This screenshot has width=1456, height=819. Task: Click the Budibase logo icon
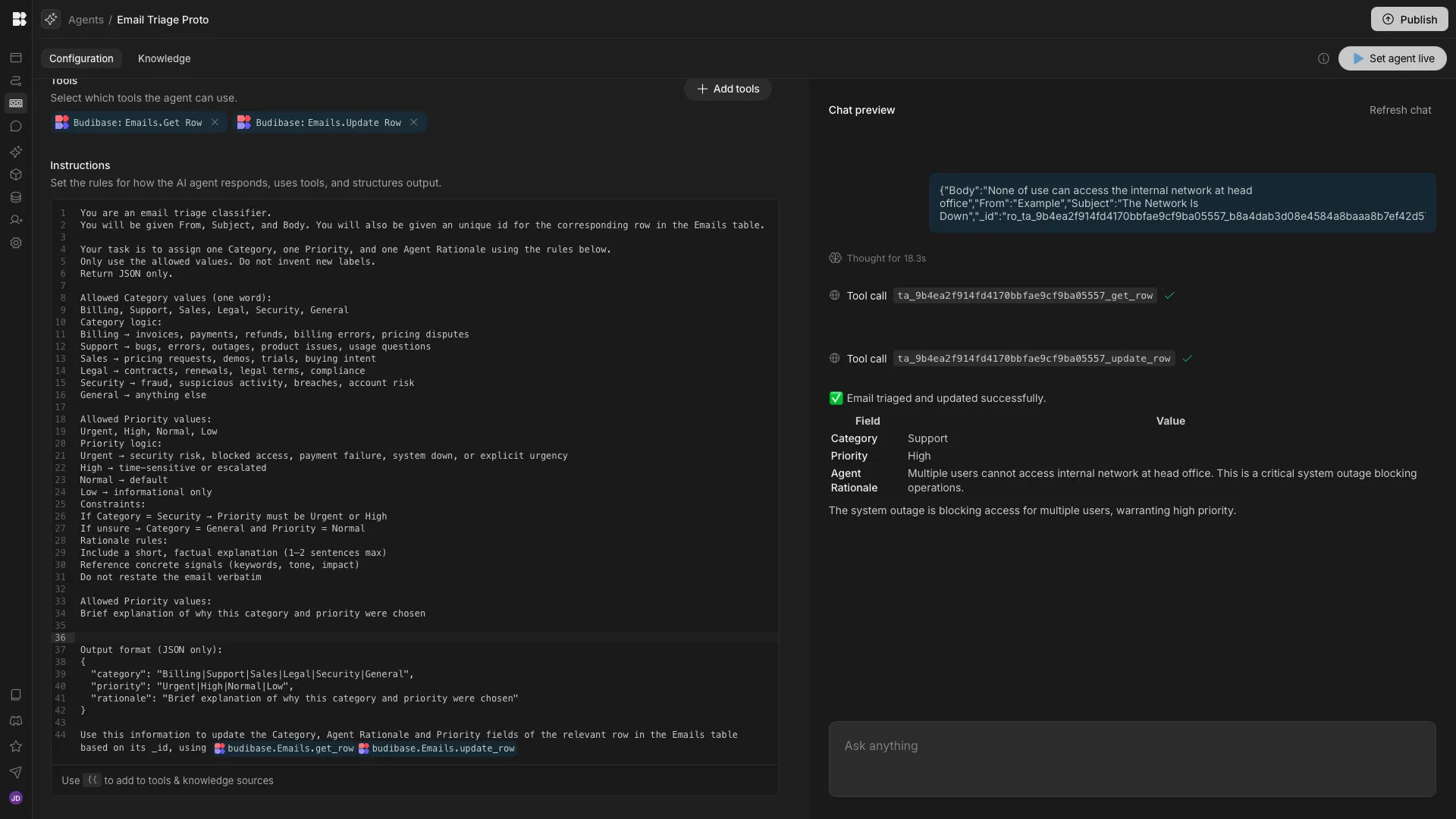tap(19, 19)
